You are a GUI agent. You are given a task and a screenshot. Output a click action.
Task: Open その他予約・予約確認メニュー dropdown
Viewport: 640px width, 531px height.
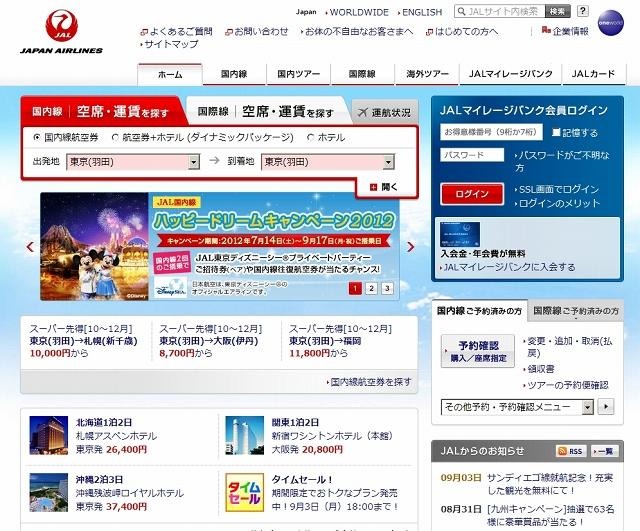[x=517, y=407]
